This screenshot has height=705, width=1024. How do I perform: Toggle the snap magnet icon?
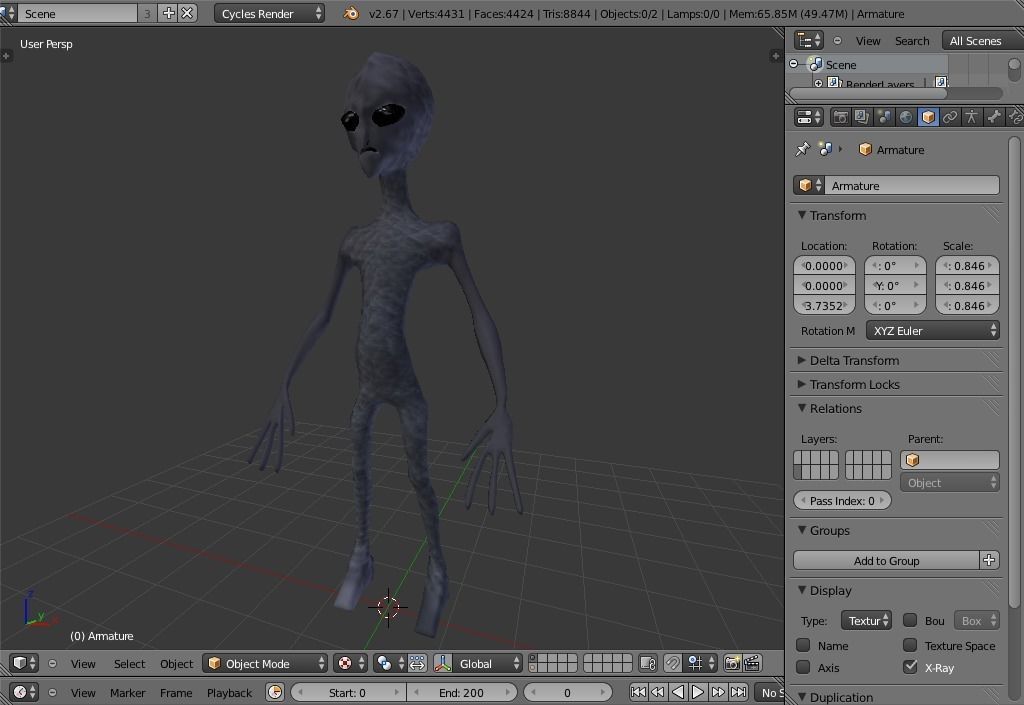pos(672,663)
